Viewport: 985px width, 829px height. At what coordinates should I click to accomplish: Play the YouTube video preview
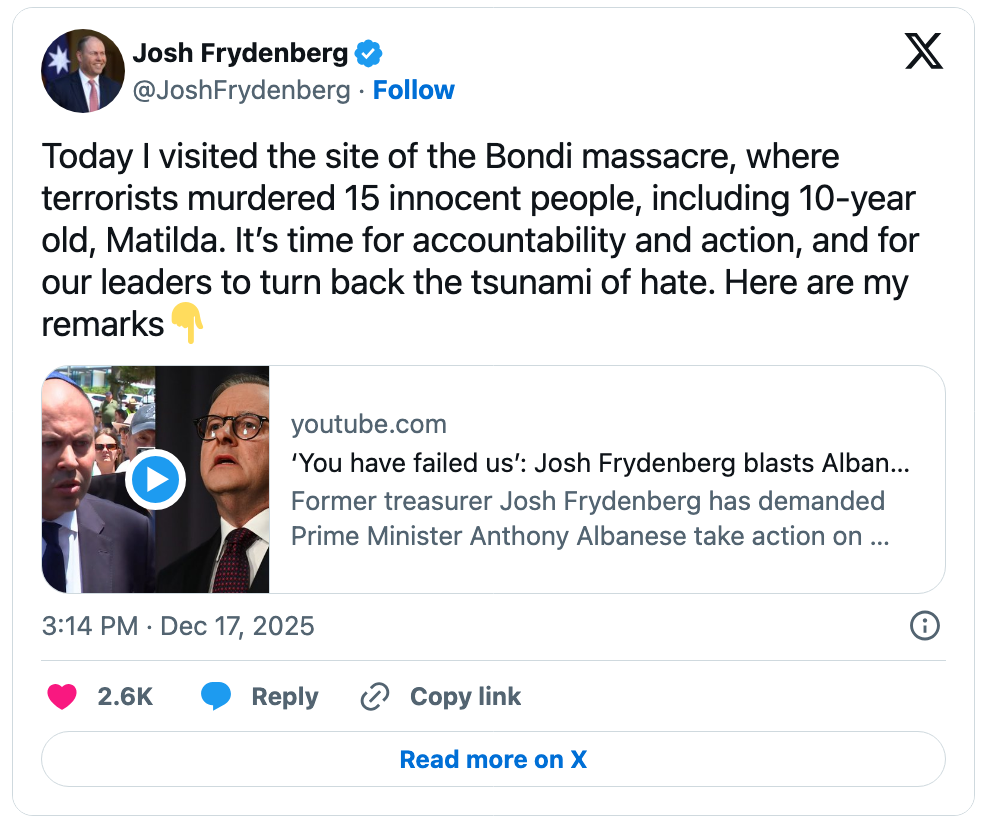coord(156,480)
